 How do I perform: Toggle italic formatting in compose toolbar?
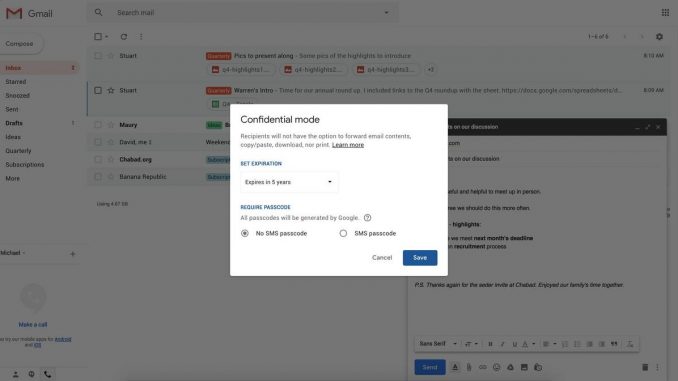[502, 344]
